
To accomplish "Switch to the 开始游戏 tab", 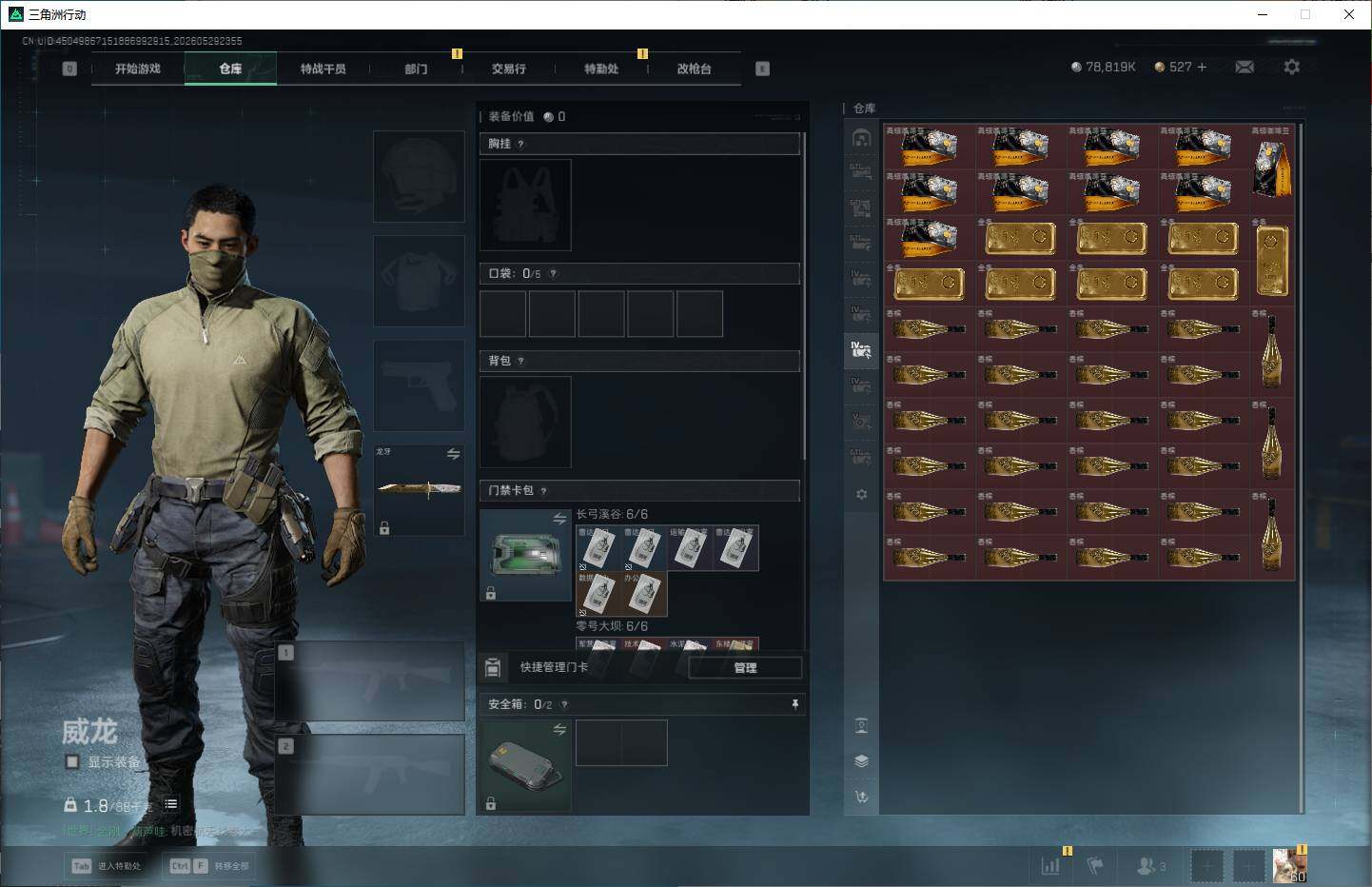I will pos(138,69).
